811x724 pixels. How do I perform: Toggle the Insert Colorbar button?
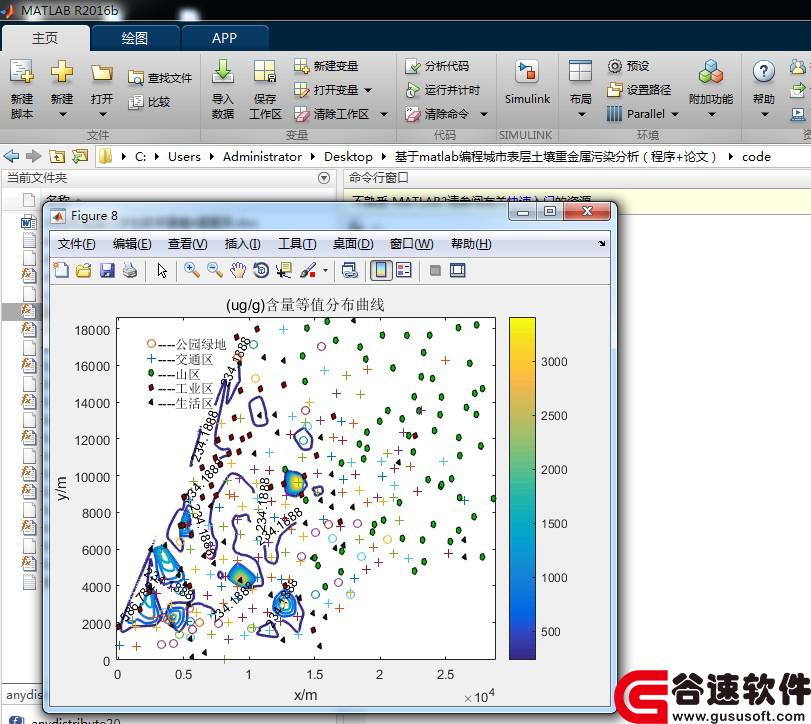381,270
